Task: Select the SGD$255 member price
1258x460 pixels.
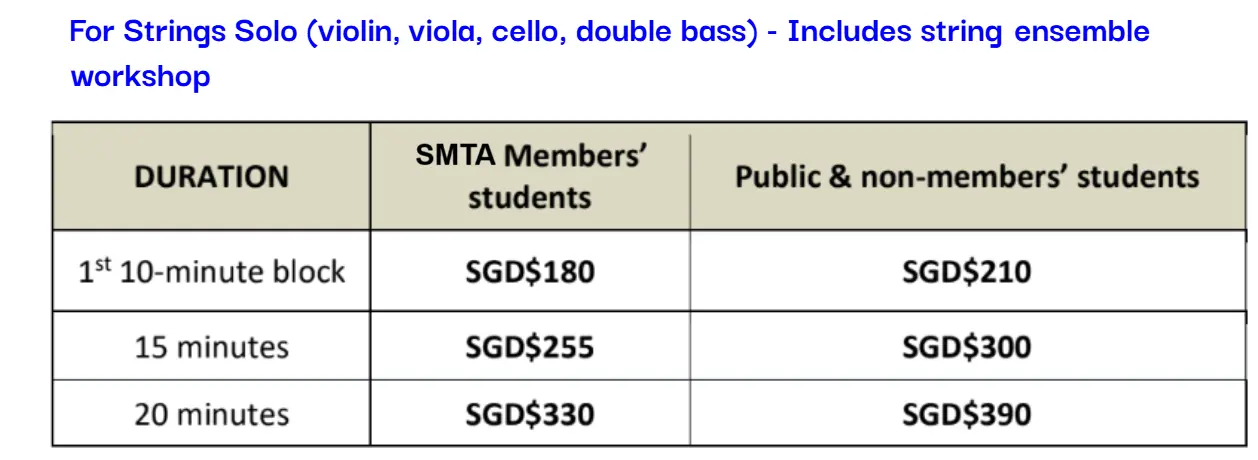Action: coord(530,347)
